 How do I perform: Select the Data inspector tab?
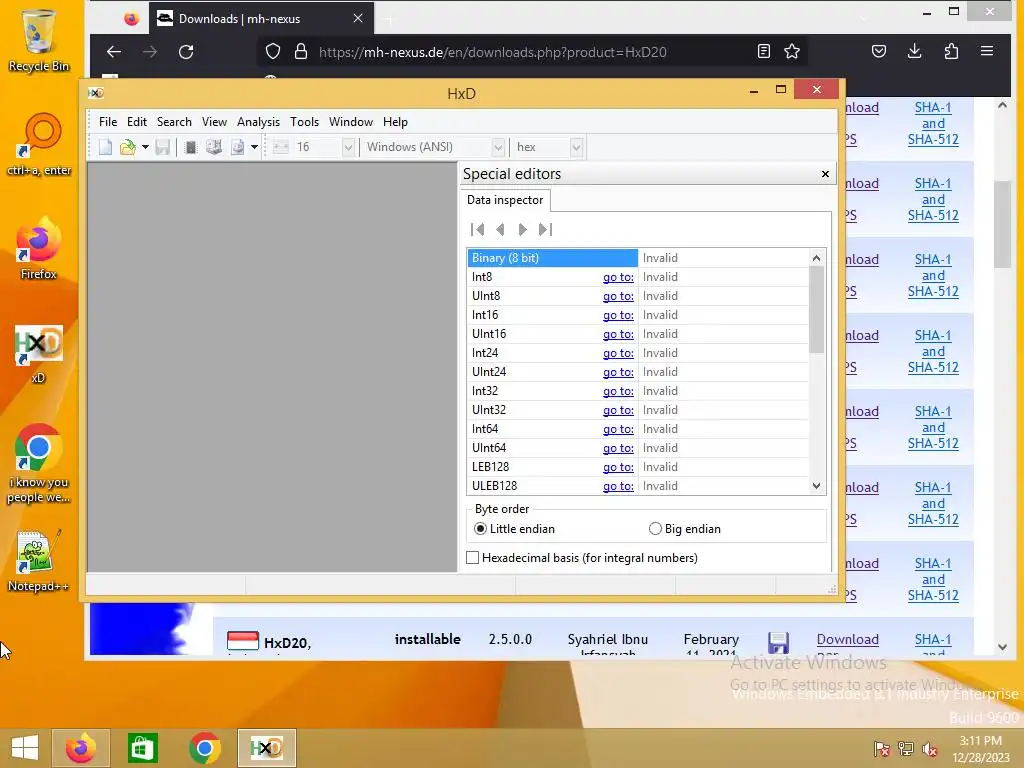(505, 200)
